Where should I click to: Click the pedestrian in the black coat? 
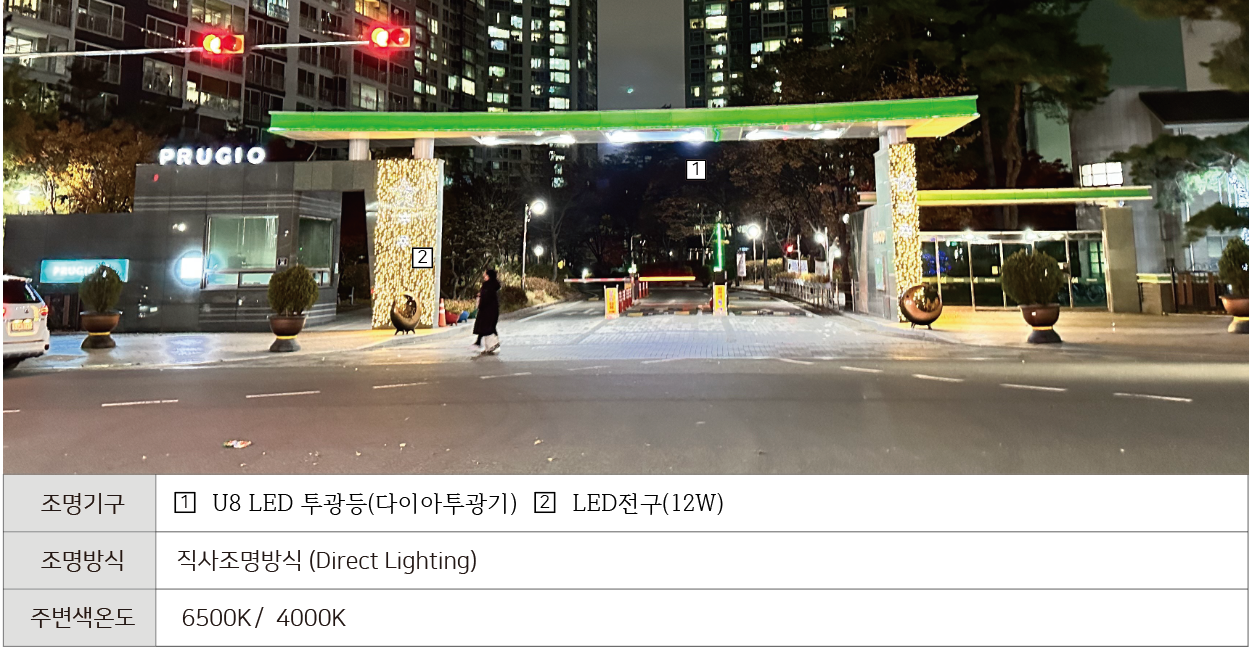point(487,311)
